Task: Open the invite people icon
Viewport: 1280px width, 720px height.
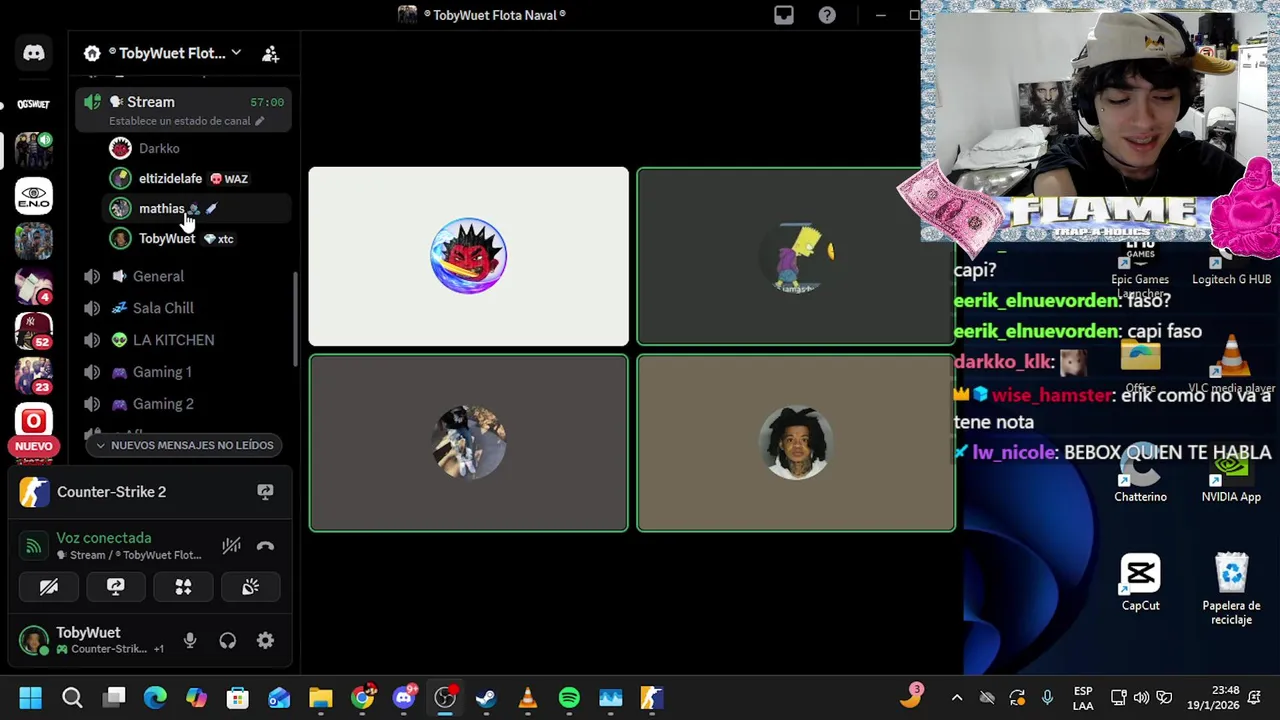Action: tap(270, 54)
